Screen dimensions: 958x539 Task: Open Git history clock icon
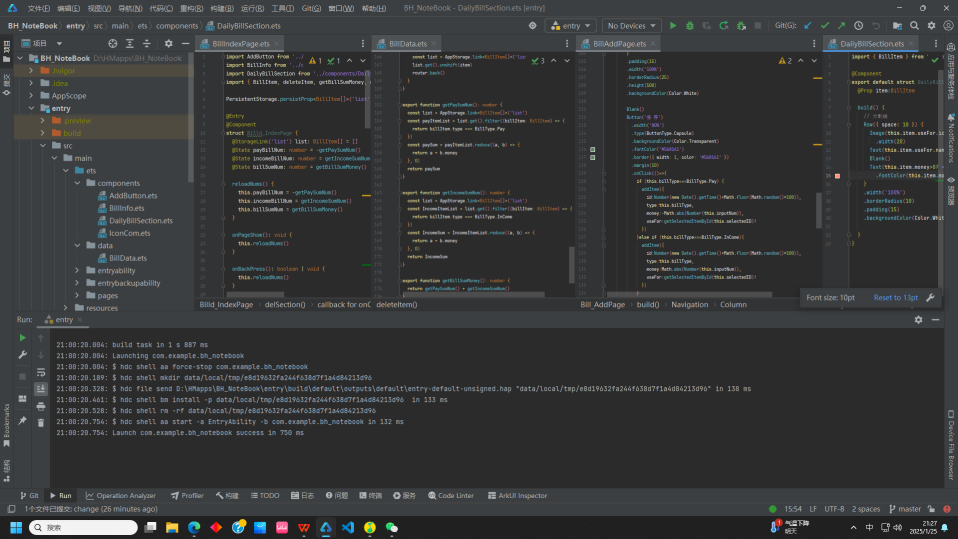tap(858, 25)
